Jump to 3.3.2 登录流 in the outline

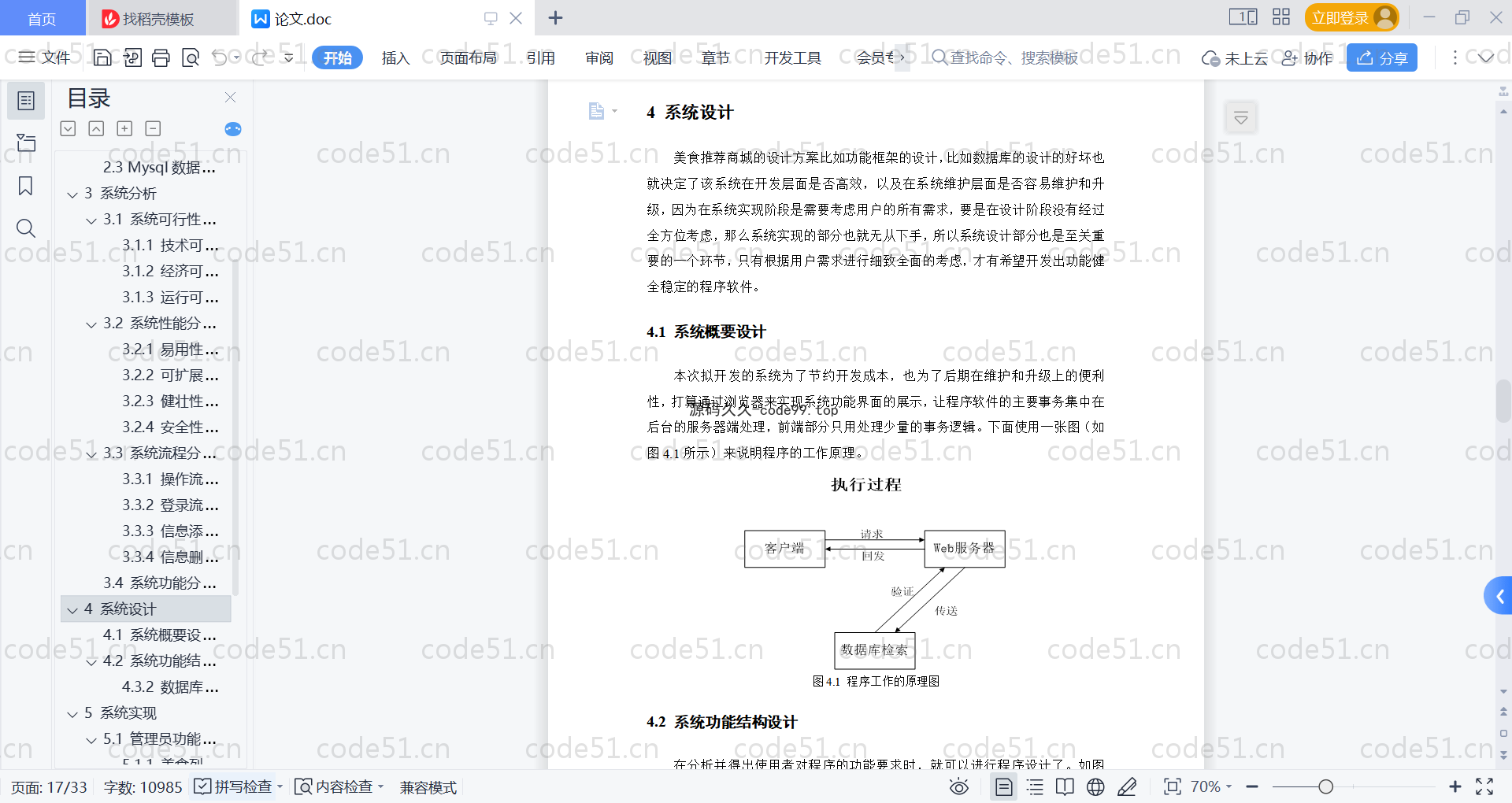pyautogui.click(x=170, y=505)
